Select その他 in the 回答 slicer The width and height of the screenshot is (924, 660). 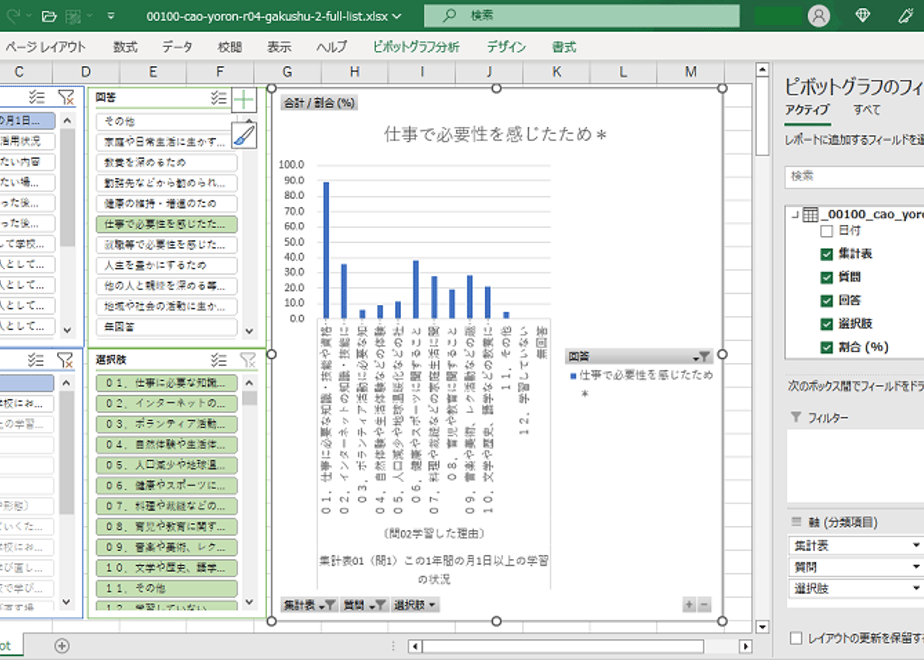(167, 121)
